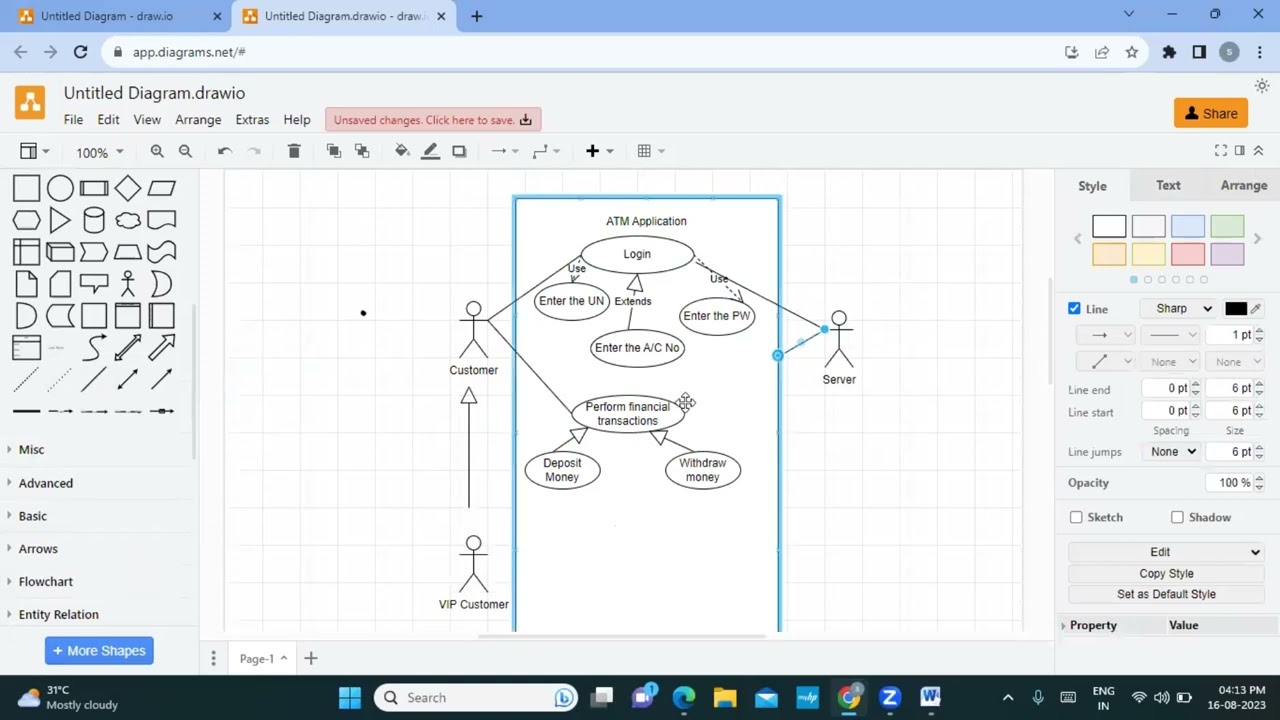Viewport: 1280px width, 720px height.
Task: Select the cloud shape in palette
Action: [x=128, y=220]
